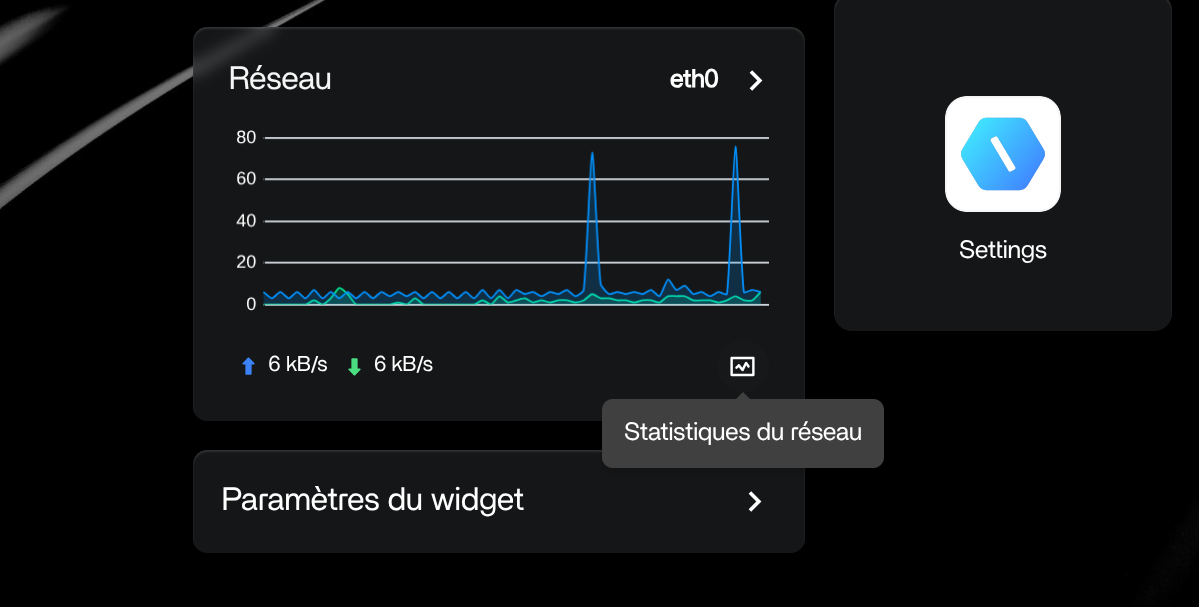This screenshot has width=1199, height=607.
Task: Click the download speed 6 kB/s value
Action: click(403, 365)
